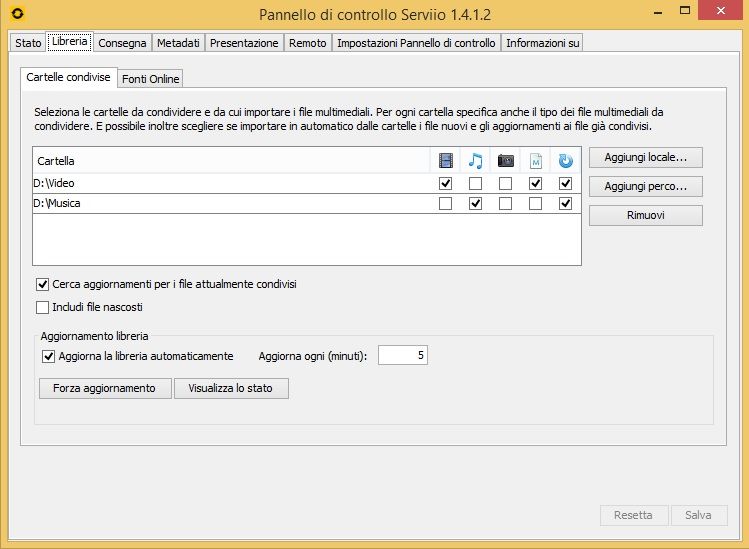Click the Aggiungi perco... button

[646, 187]
